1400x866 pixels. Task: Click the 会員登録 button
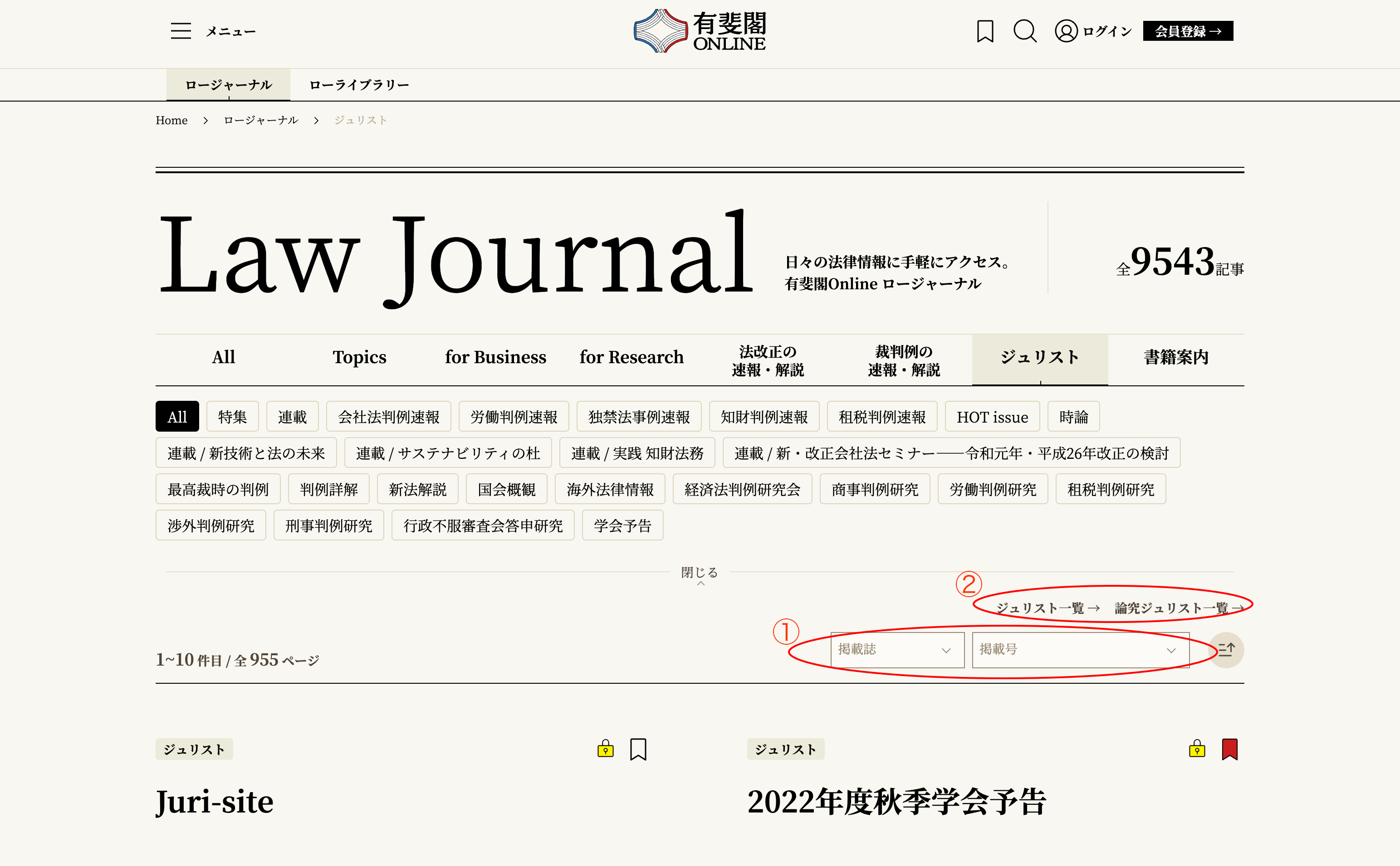coord(1187,31)
